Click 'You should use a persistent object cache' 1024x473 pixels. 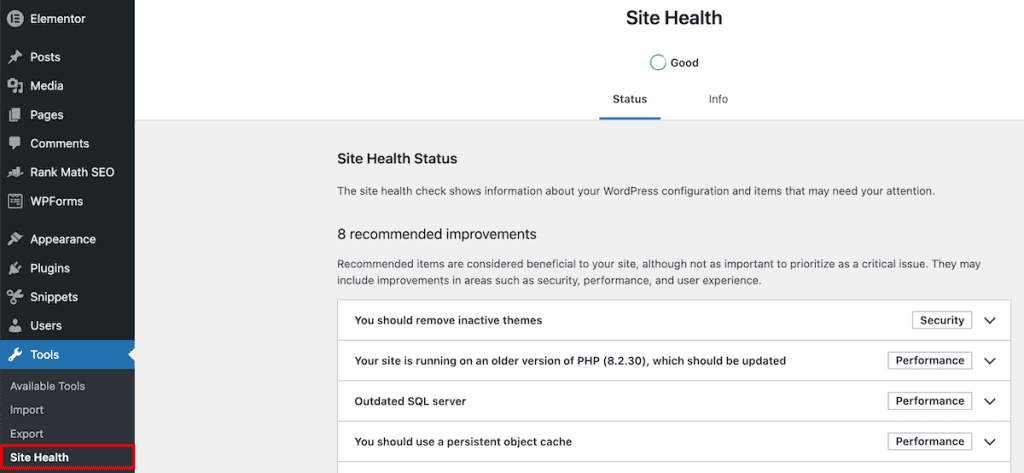(463, 442)
